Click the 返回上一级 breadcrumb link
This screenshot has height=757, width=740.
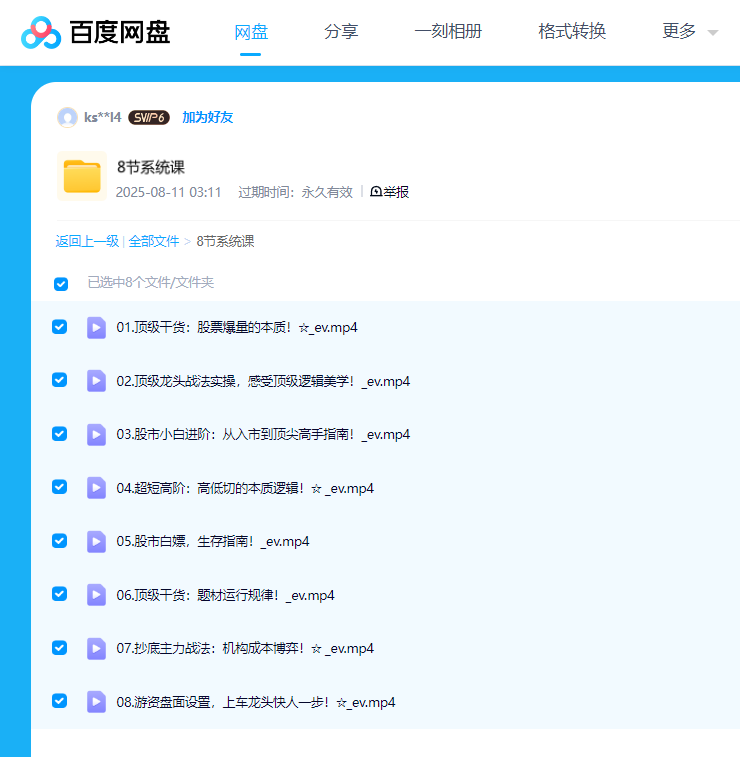click(87, 241)
